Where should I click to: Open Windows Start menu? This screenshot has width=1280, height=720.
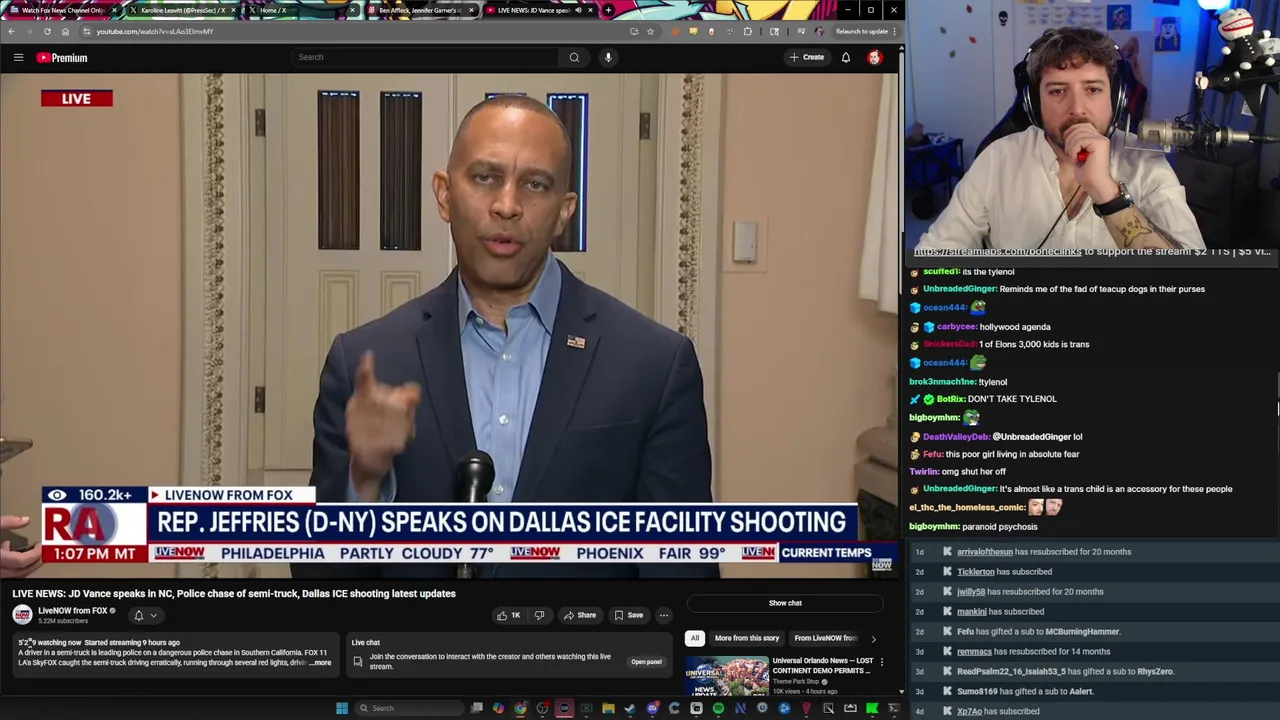342,708
